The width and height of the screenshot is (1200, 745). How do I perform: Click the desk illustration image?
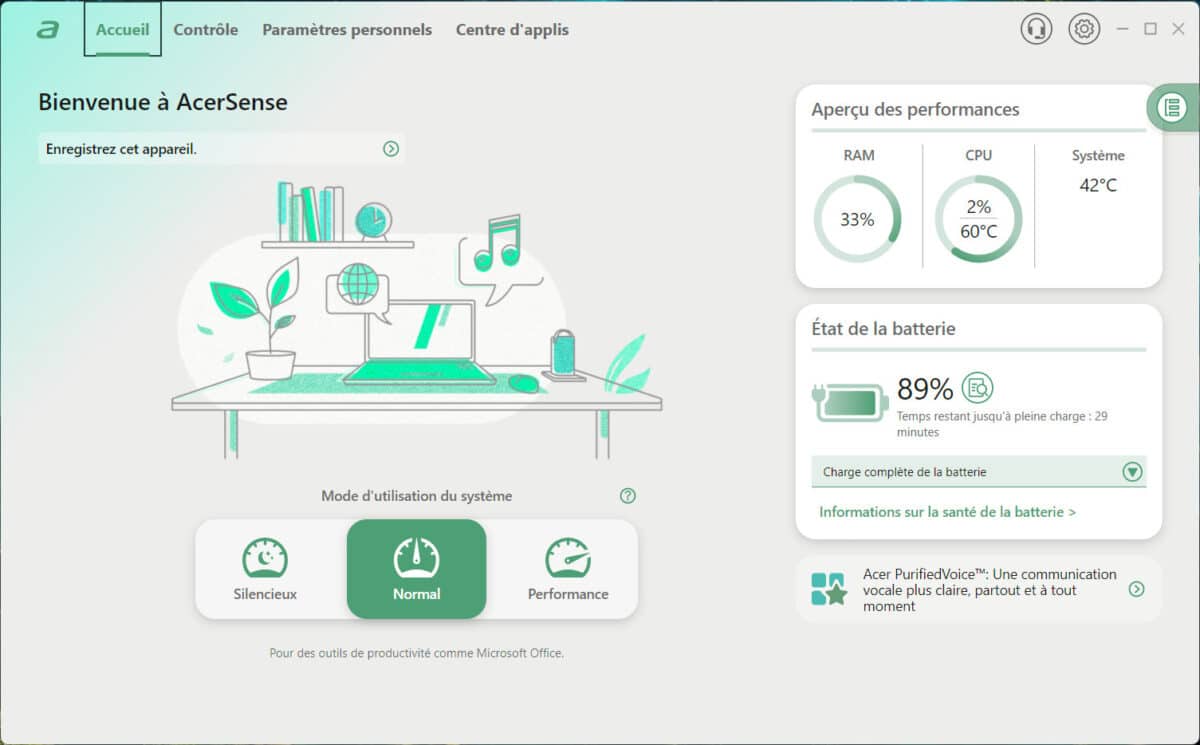[416, 320]
